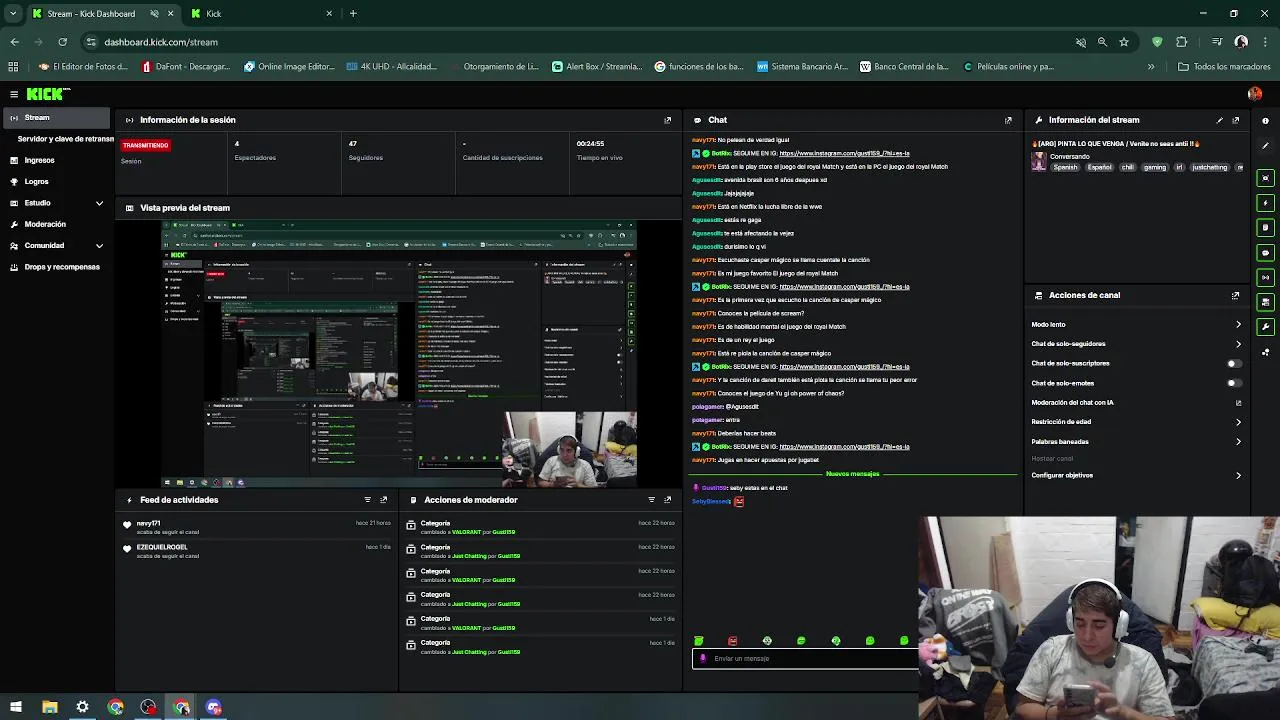Open Todos los marcadores folder
Image resolution: width=1280 pixels, height=720 pixels.
pos(1225,67)
